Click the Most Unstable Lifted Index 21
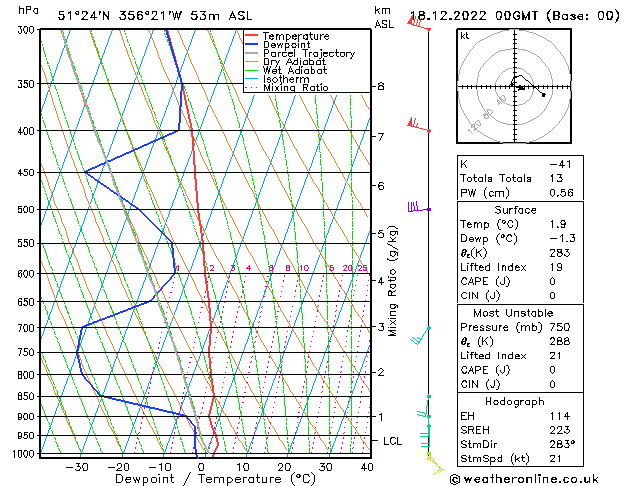The height and width of the screenshot is (486, 629). (x=556, y=356)
